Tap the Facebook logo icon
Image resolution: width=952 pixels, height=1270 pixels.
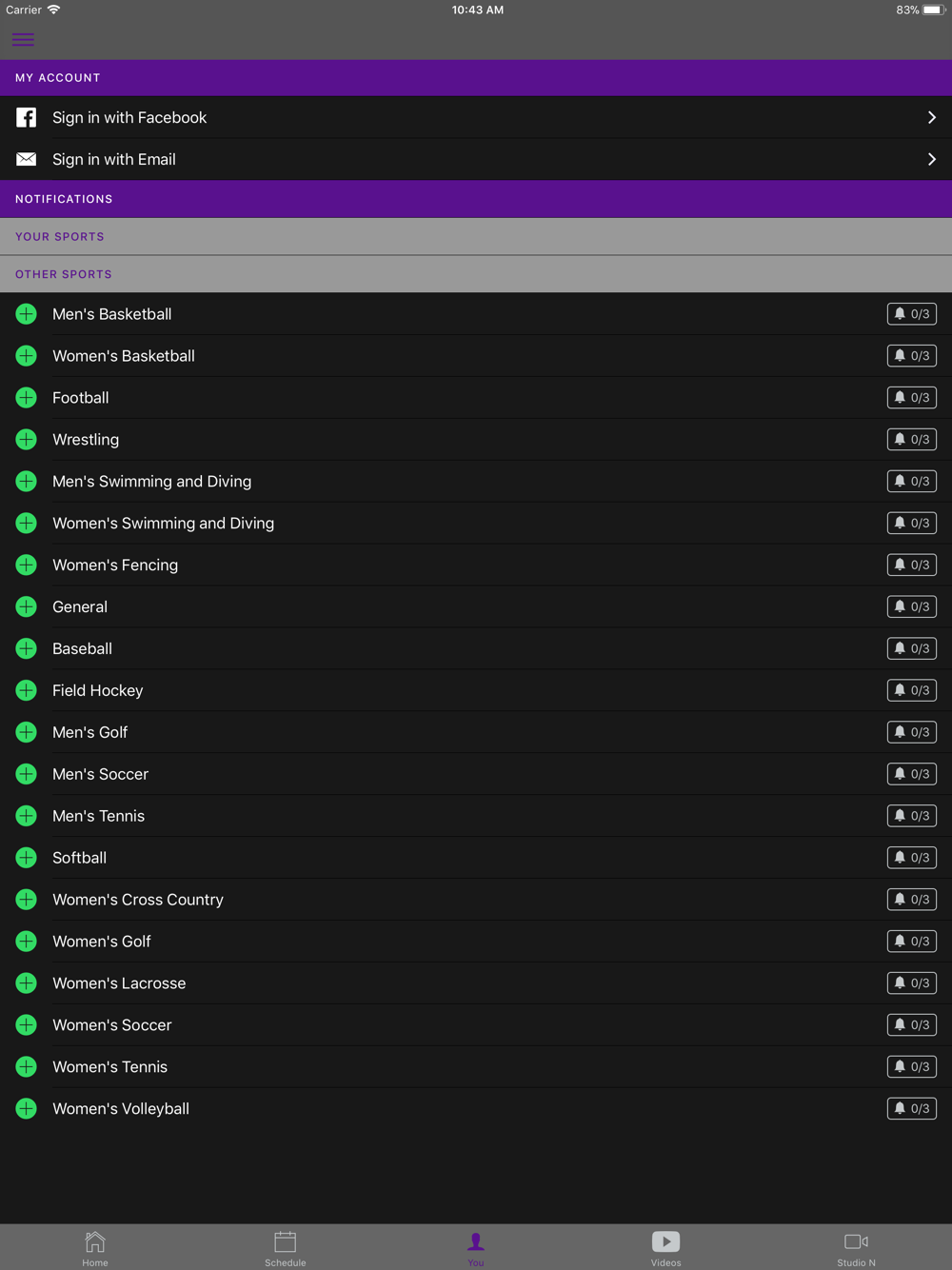27,117
